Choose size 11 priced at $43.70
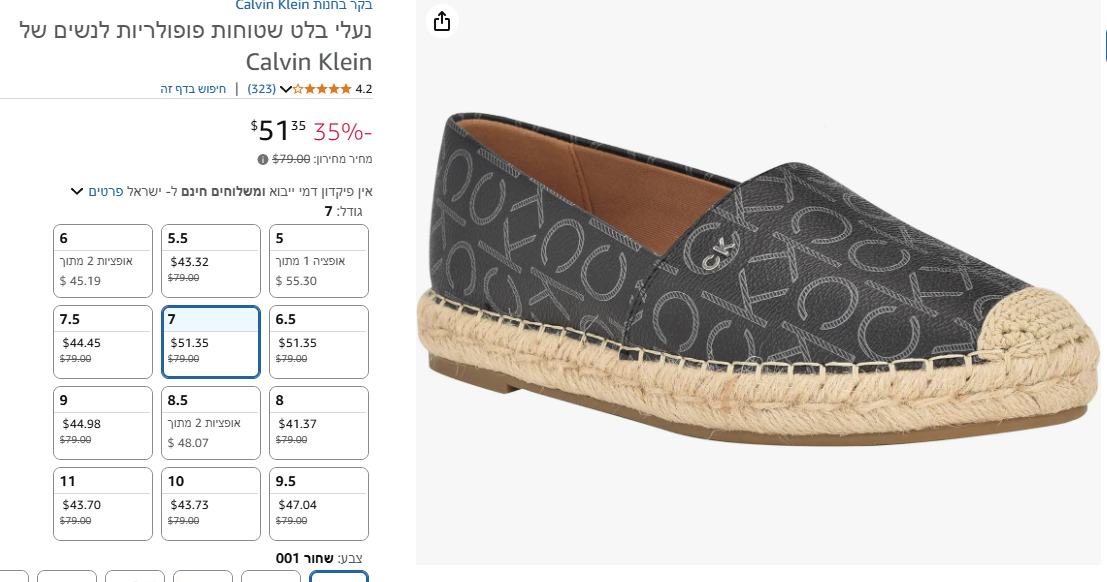 pos(103,503)
